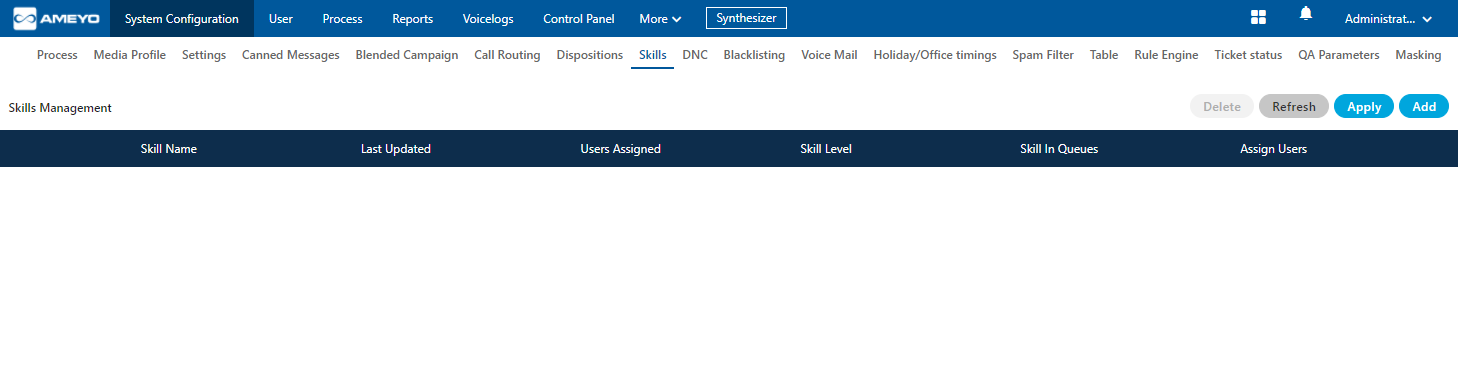Switch to the Blacklisting tab
This screenshot has width=1458, height=371.
[754, 55]
